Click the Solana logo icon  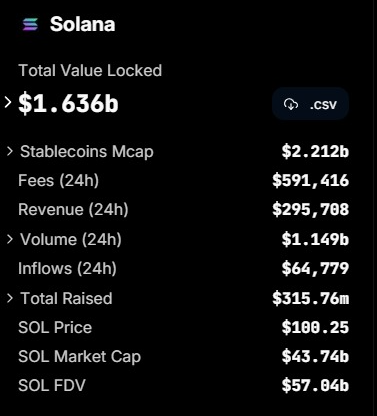click(30, 25)
